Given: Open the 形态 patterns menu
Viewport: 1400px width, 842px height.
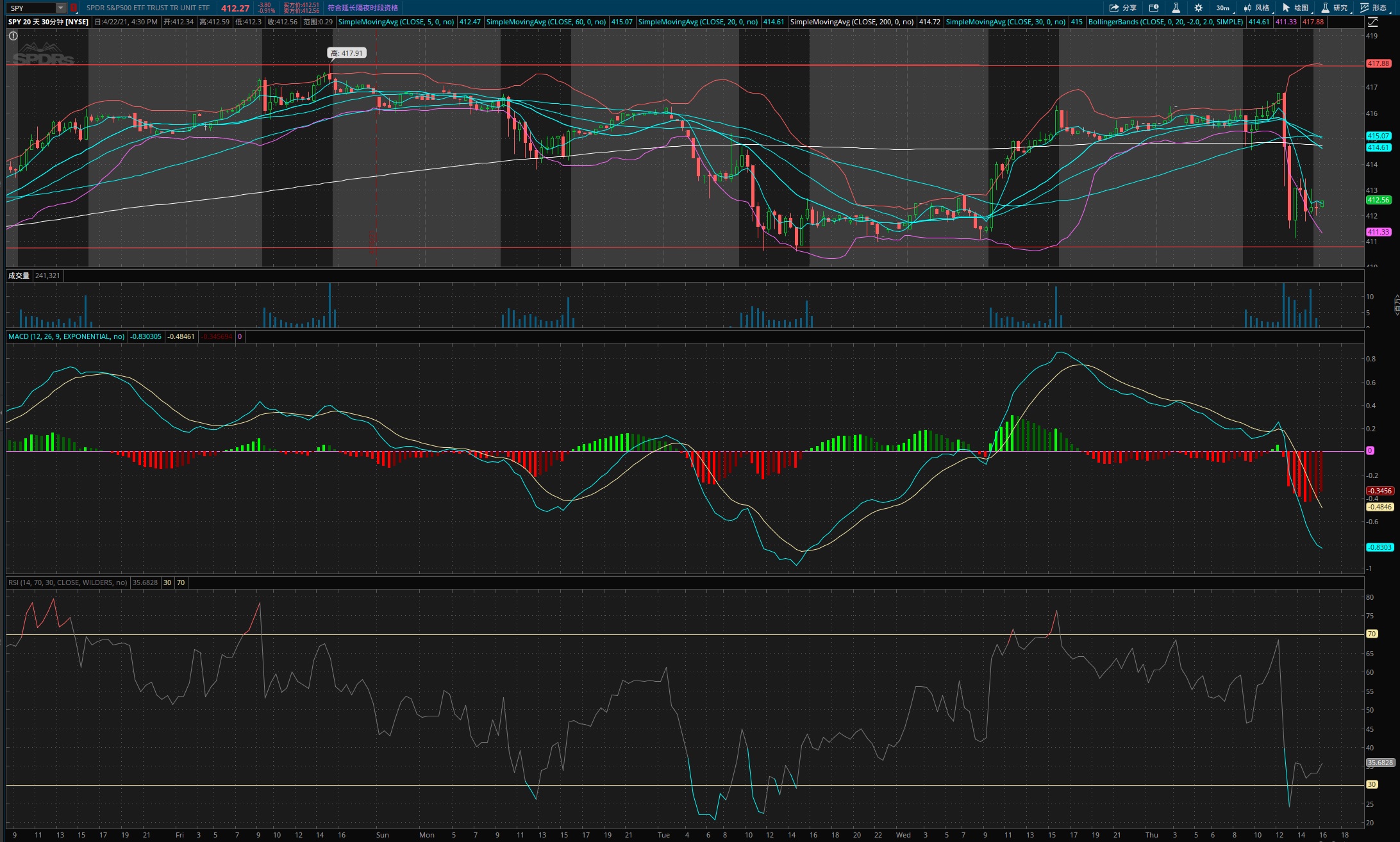Looking at the screenshot, I should point(1374,8).
